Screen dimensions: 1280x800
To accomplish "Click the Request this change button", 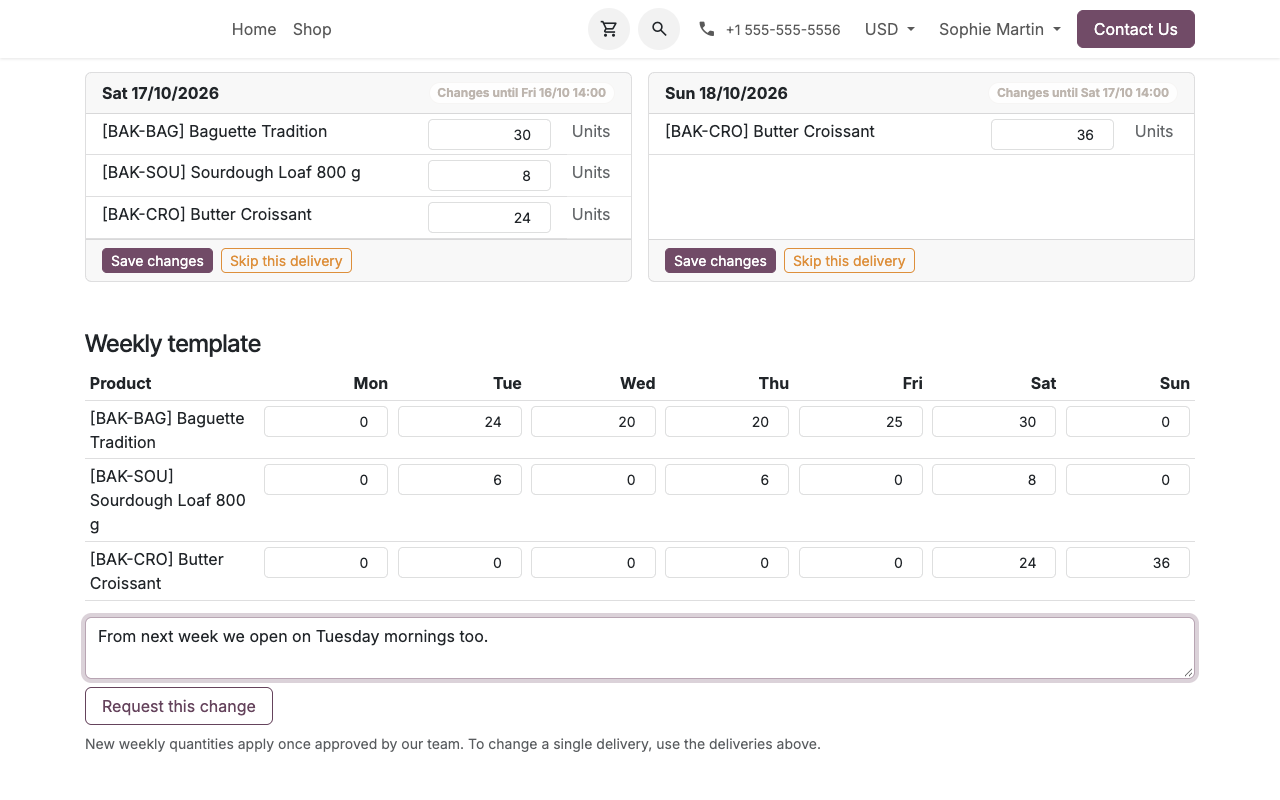I will click(x=179, y=706).
